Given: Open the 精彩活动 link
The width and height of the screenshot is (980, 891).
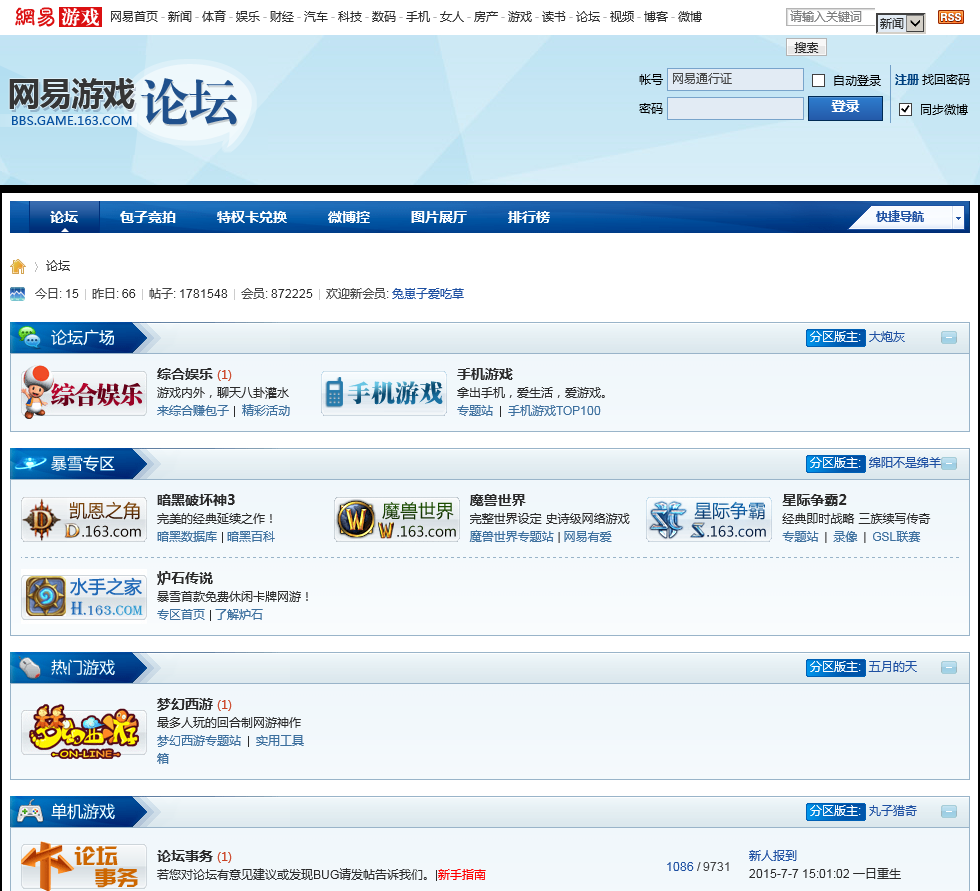Looking at the screenshot, I should pos(266,411).
